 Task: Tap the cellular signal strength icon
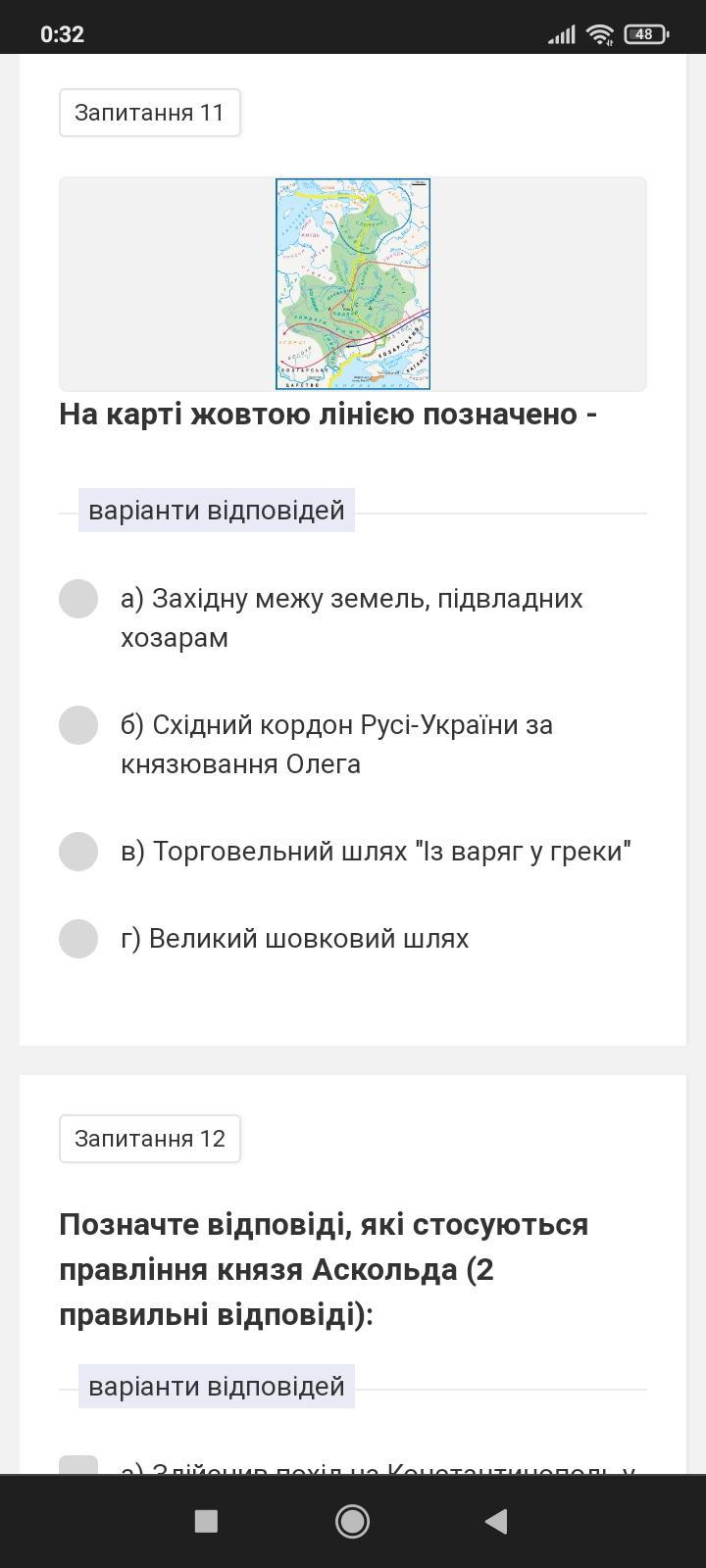click(561, 35)
